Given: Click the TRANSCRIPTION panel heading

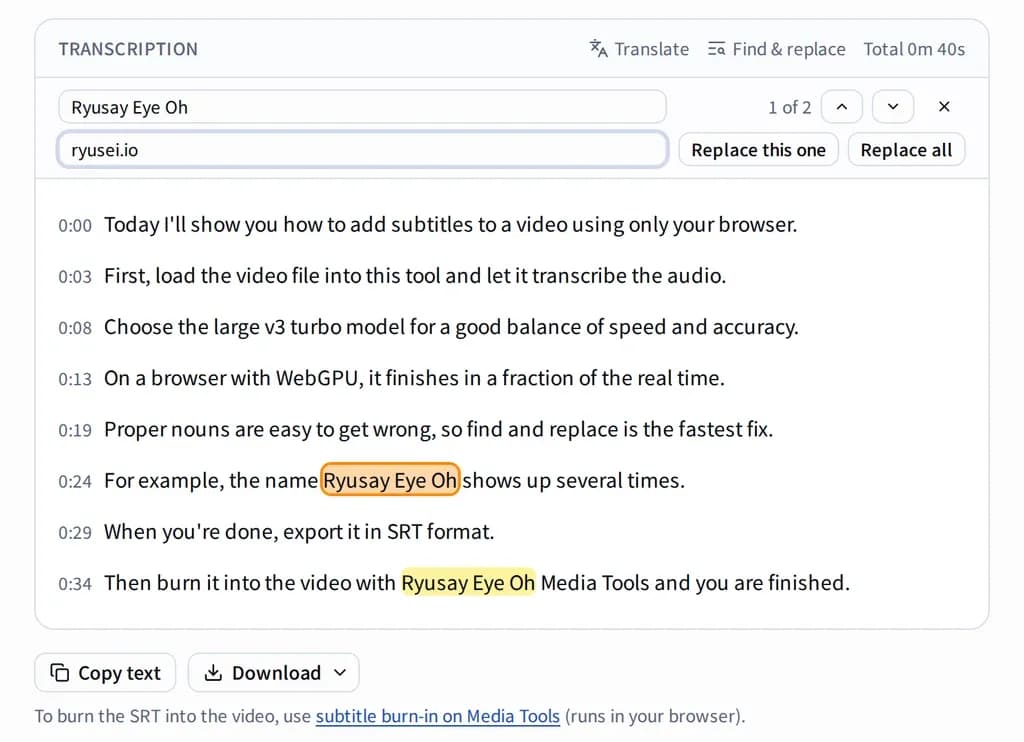Looking at the screenshot, I should (x=128, y=49).
